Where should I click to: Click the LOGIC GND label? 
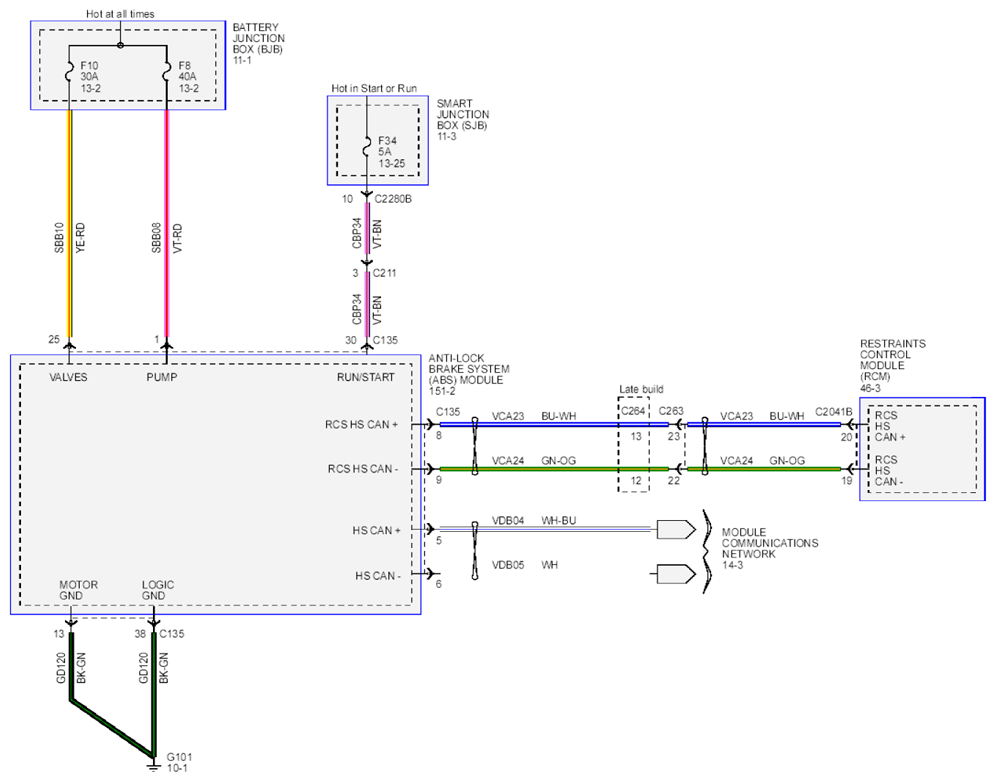(x=158, y=590)
